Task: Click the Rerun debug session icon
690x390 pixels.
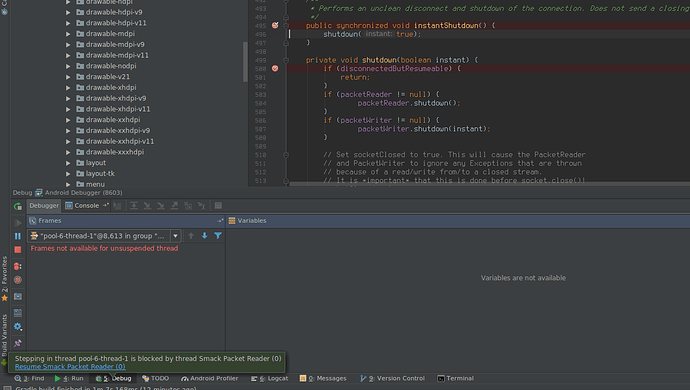Action: click(x=18, y=206)
